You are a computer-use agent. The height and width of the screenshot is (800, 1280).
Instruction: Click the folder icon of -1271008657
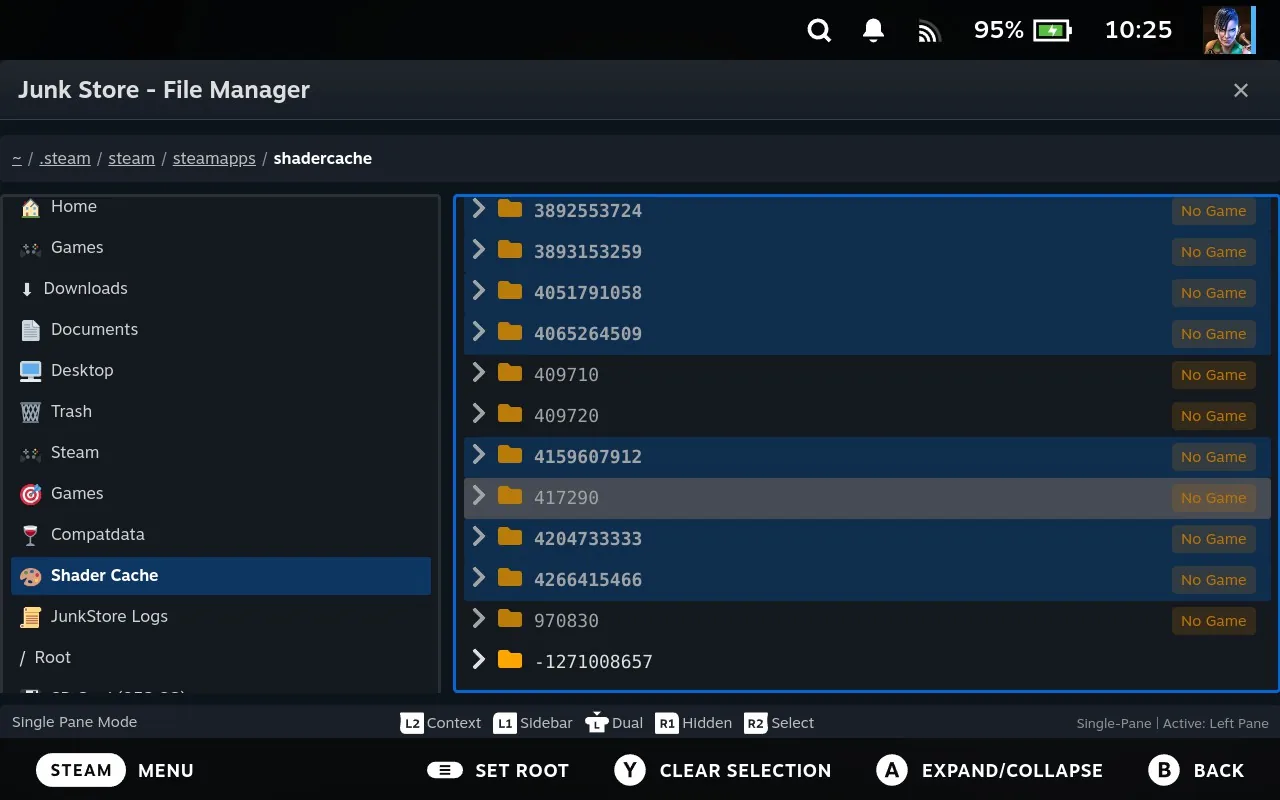pyautogui.click(x=510, y=660)
